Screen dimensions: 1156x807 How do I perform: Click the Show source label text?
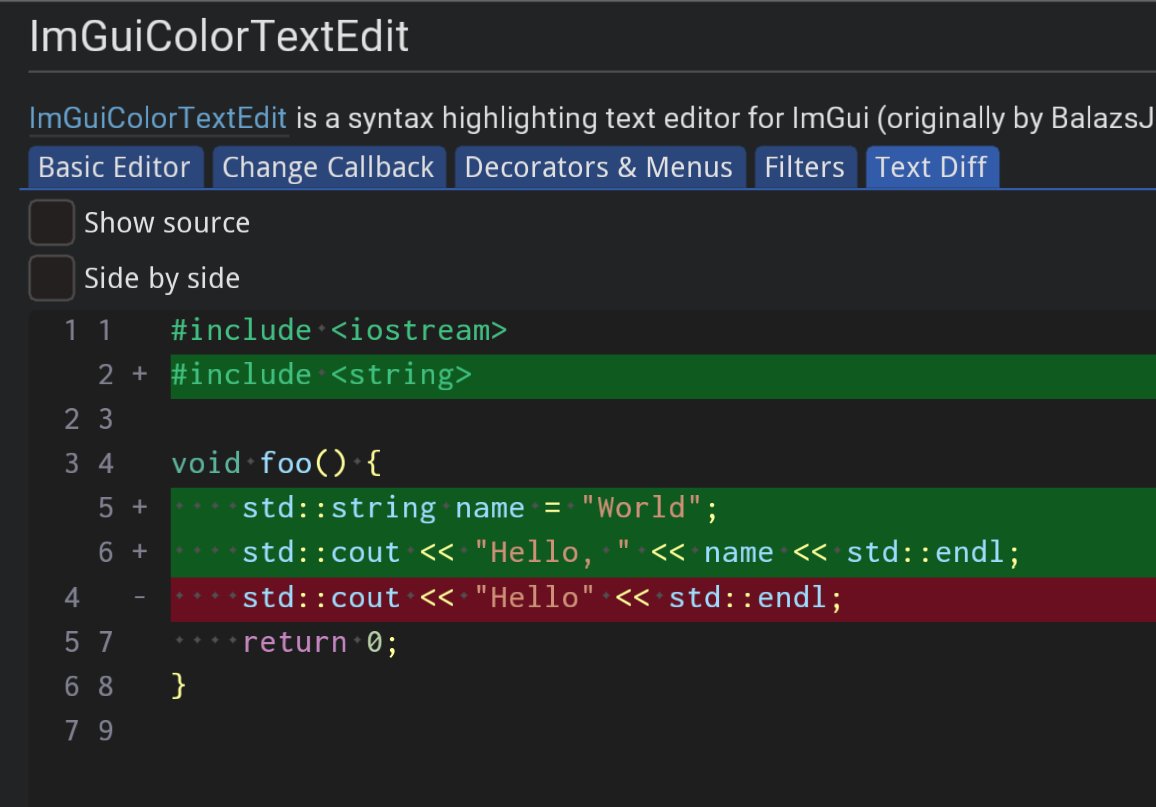[167, 223]
